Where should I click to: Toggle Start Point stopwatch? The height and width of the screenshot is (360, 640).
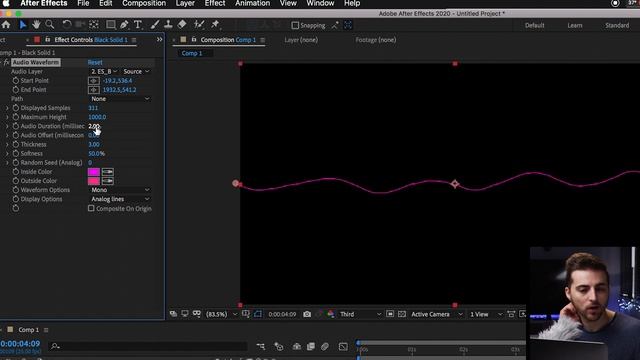16,81
